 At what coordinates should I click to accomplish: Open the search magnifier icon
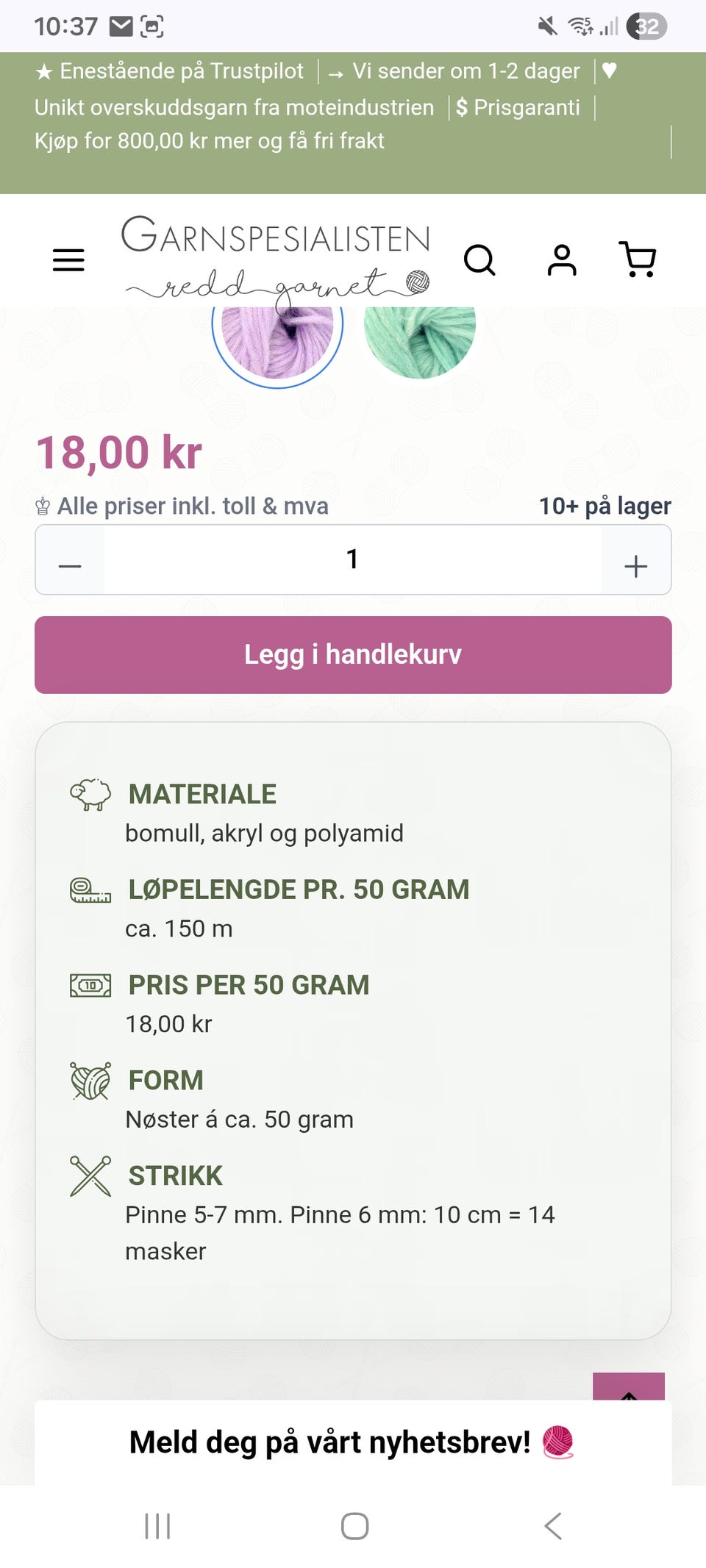479,259
